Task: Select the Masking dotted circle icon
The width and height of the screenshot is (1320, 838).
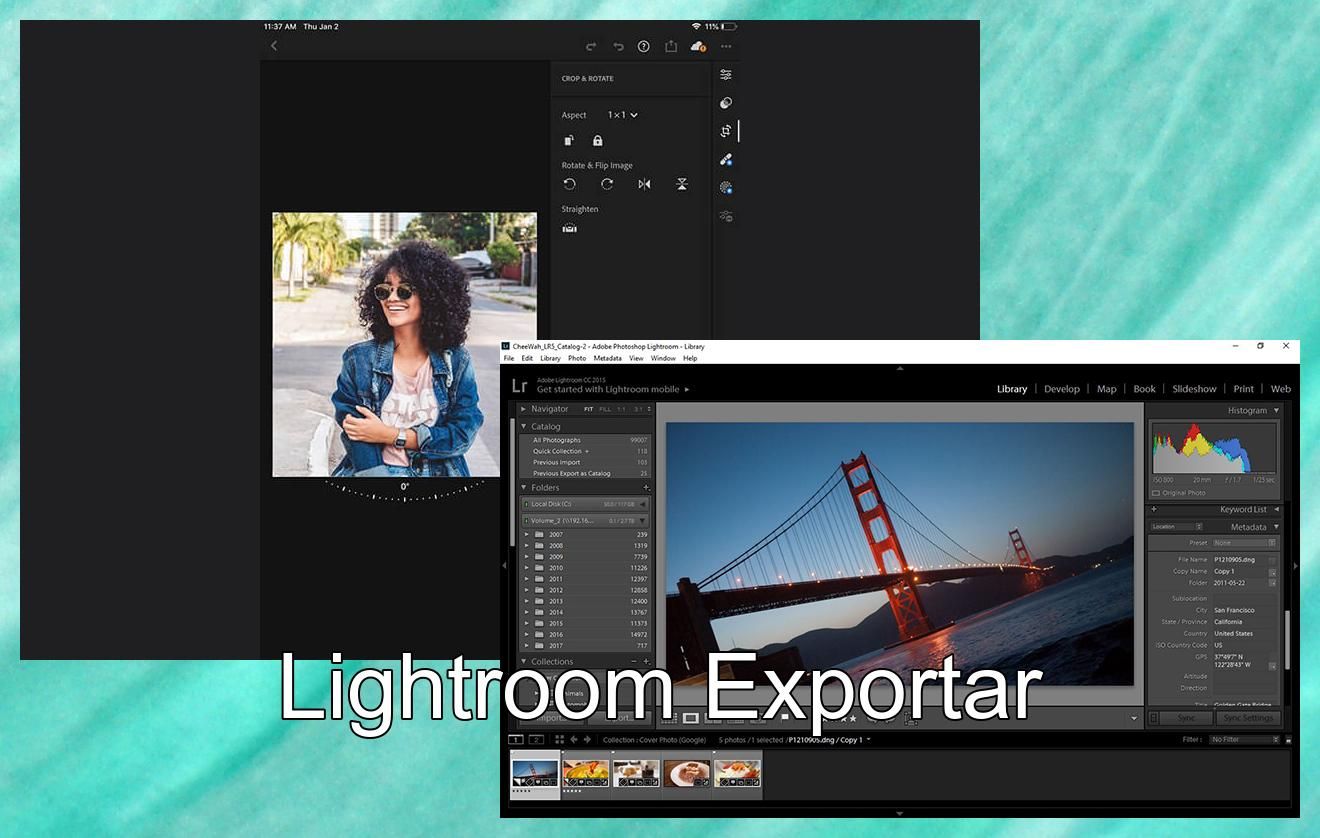Action: click(x=726, y=187)
